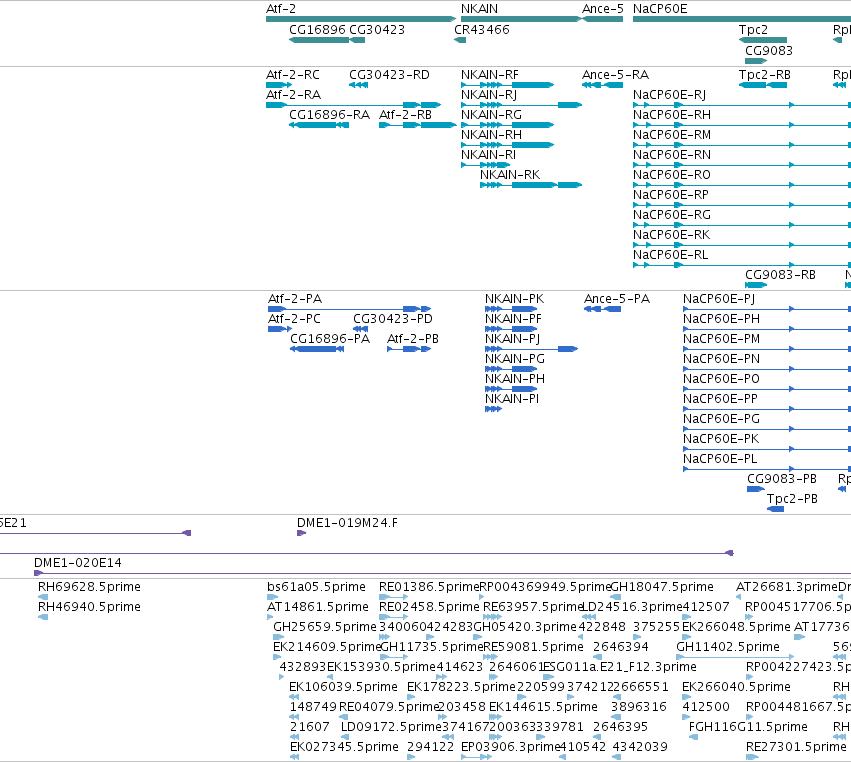This screenshot has width=851, height=762.
Task: Click the Atf-2-PC protein label
Action: 294,319
